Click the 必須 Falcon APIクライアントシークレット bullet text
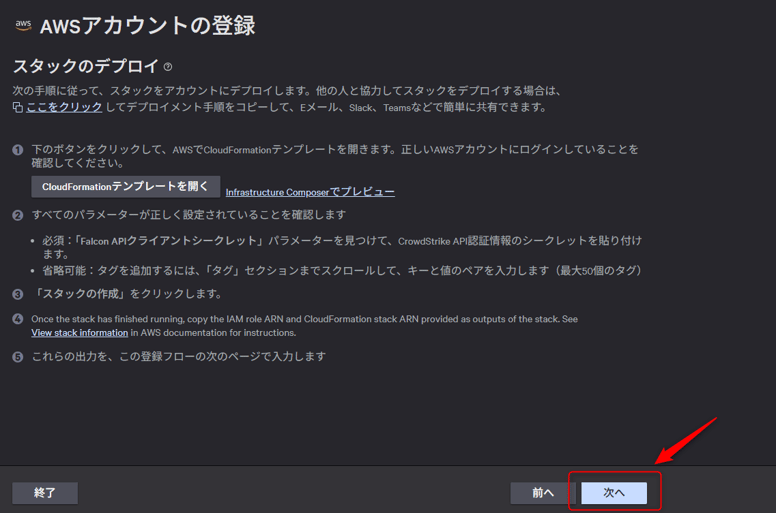This screenshot has width=776, height=513. pyautogui.click(x=342, y=247)
